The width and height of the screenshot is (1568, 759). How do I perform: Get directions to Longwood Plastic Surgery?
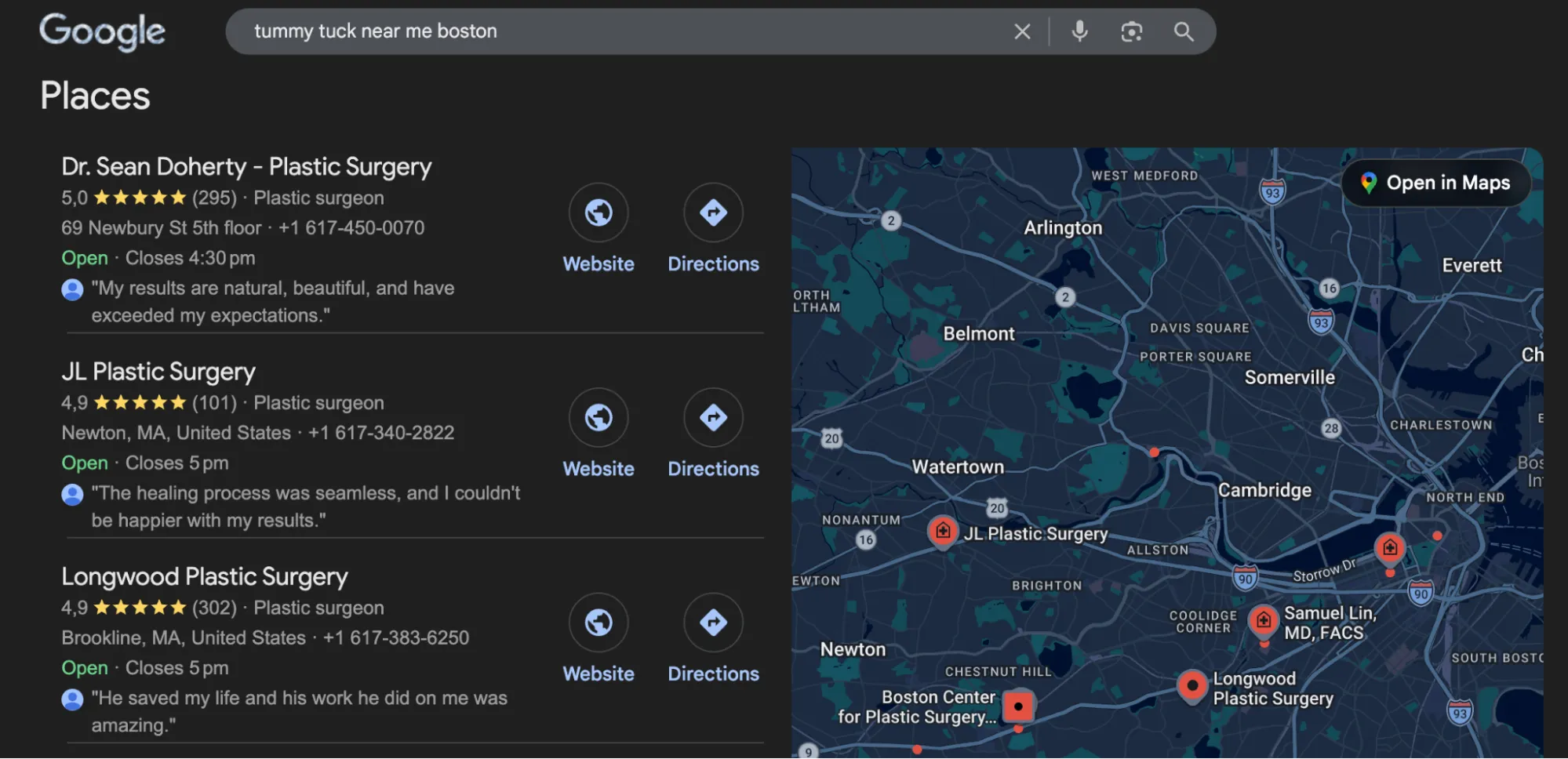pos(713,623)
